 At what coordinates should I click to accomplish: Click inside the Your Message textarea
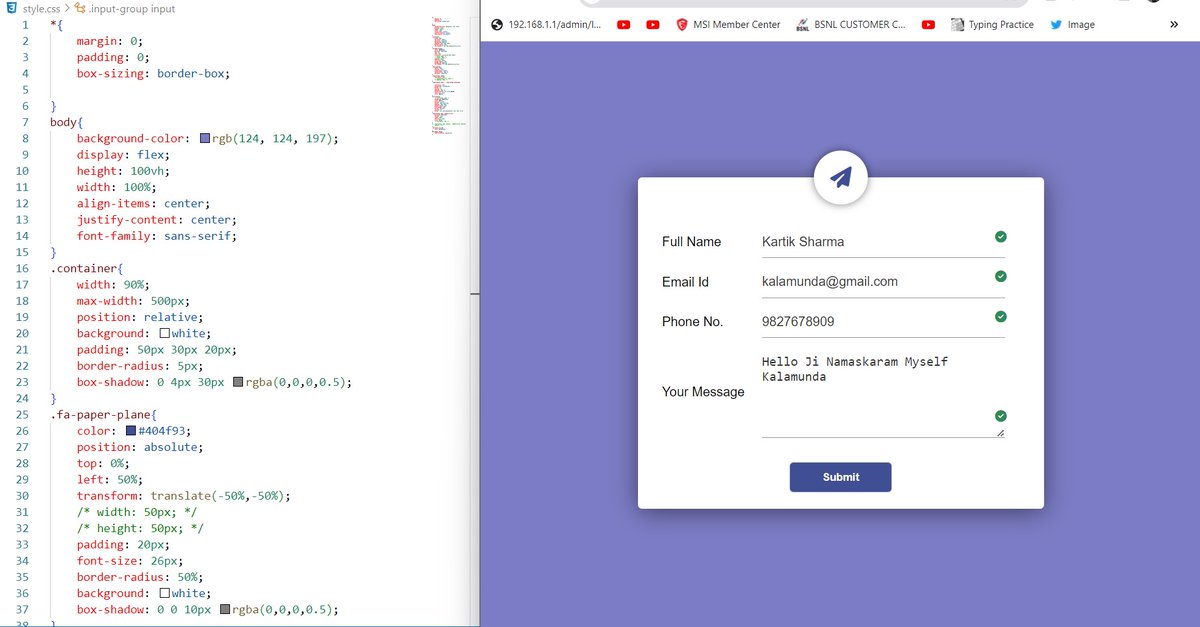883,392
